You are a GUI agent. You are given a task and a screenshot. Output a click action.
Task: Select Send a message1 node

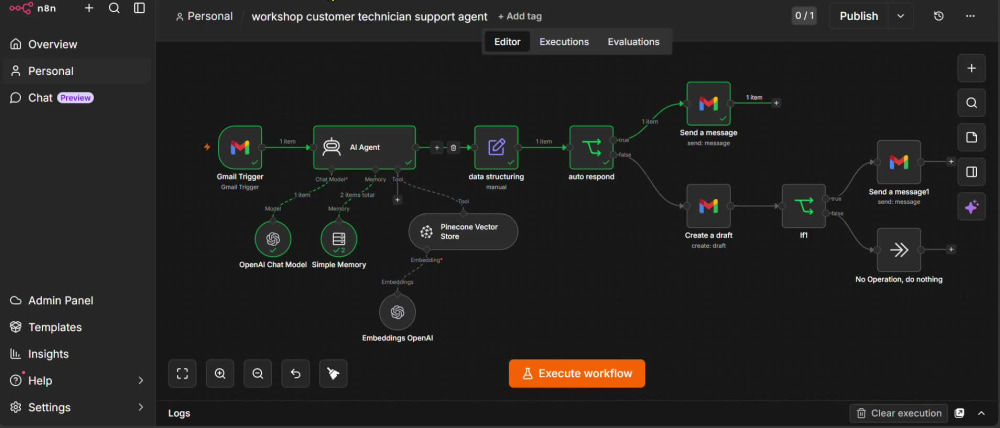click(899, 162)
